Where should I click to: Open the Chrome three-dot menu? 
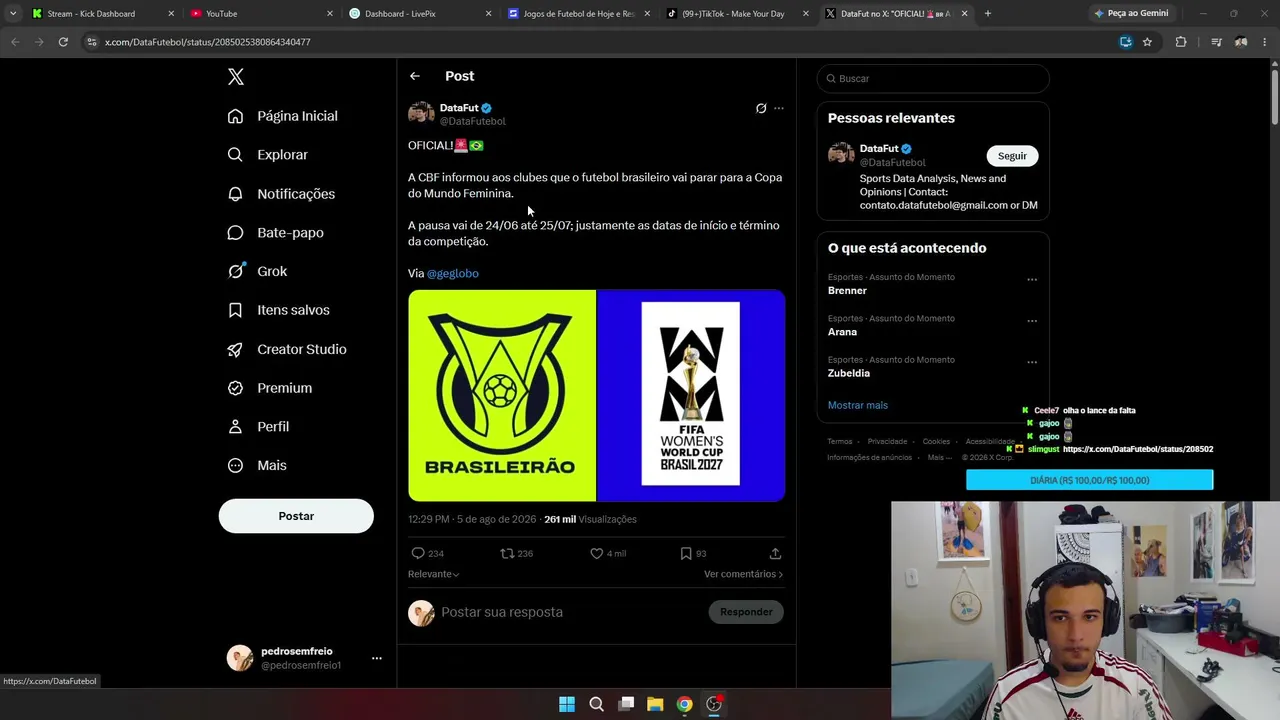click(1266, 42)
